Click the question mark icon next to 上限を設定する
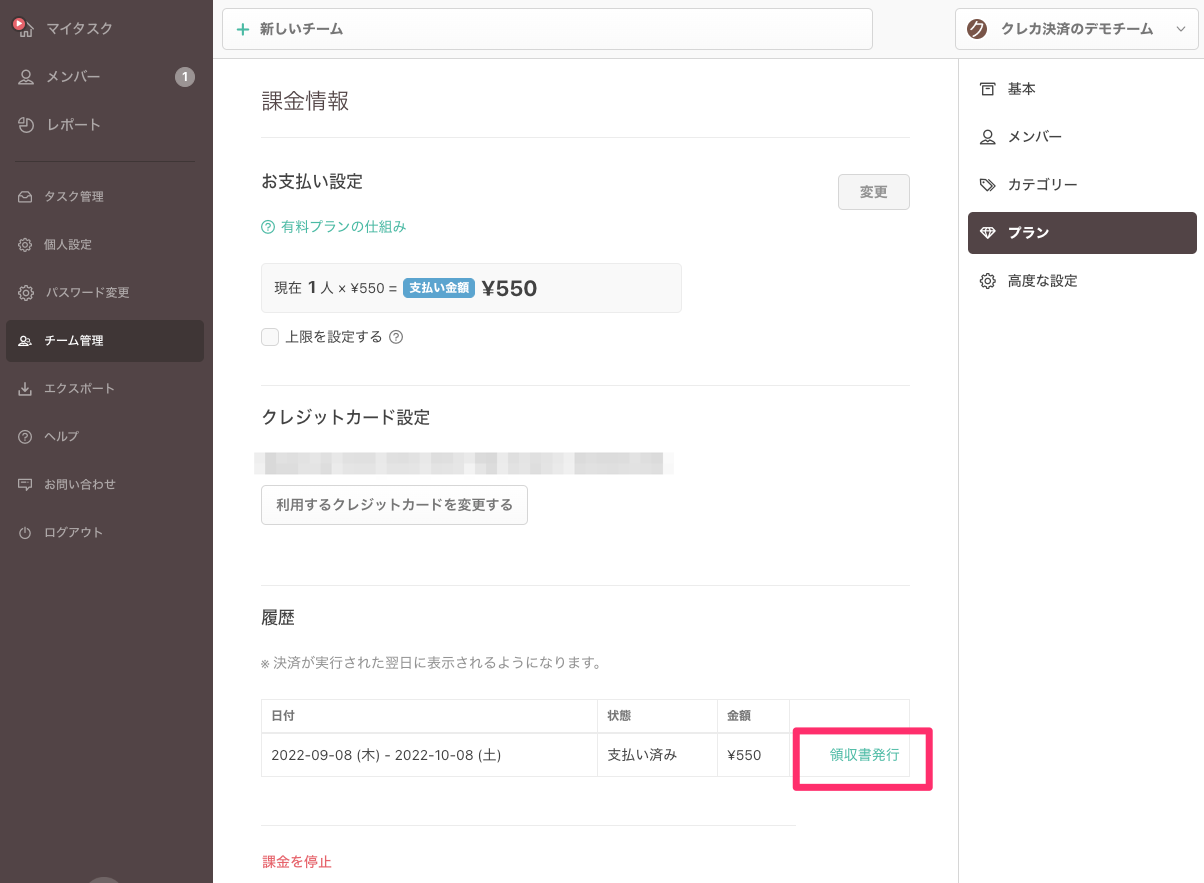1204x883 pixels. pyautogui.click(x=396, y=337)
